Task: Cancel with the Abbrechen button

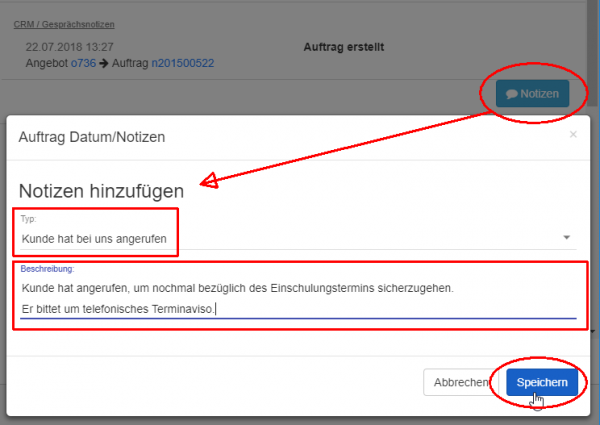Action: click(x=461, y=382)
